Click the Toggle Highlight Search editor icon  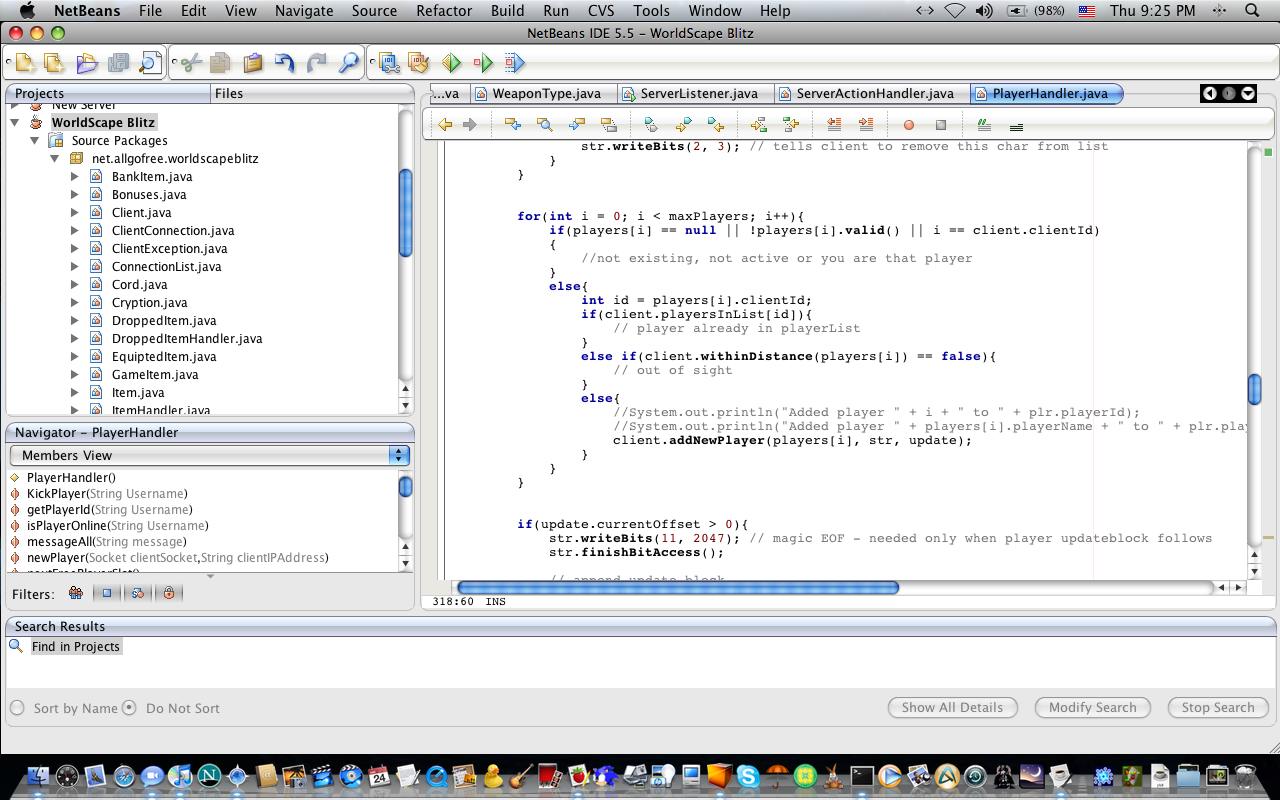(608, 125)
